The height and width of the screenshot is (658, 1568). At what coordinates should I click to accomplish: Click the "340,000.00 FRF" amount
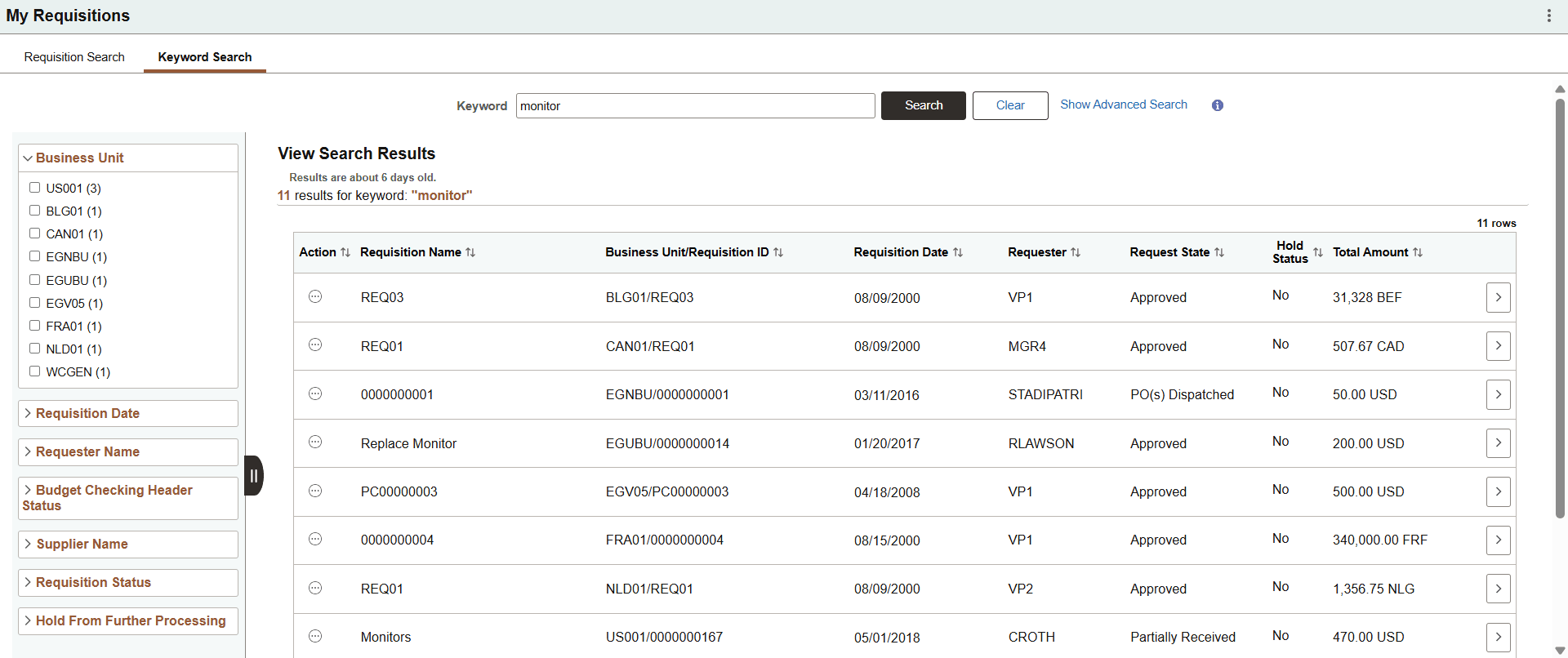(x=1380, y=540)
